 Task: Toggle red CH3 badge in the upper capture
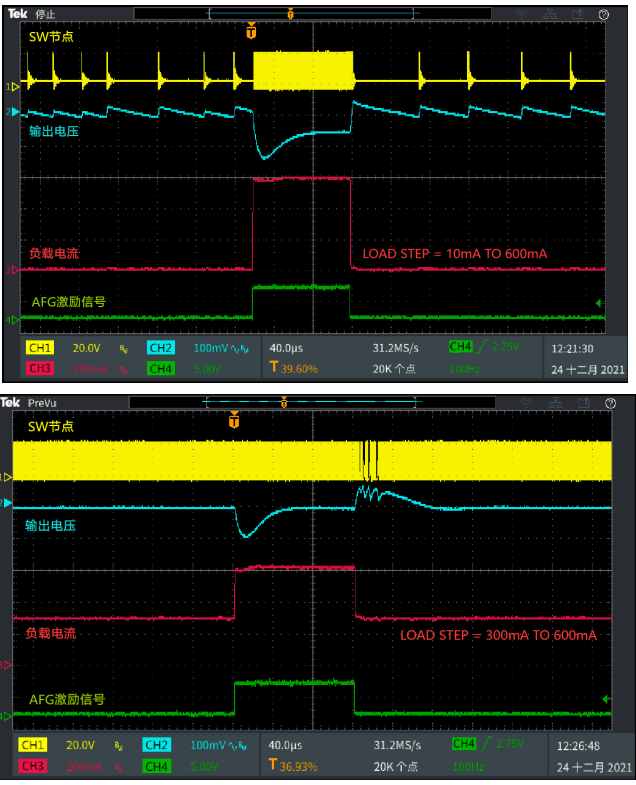click(40, 368)
